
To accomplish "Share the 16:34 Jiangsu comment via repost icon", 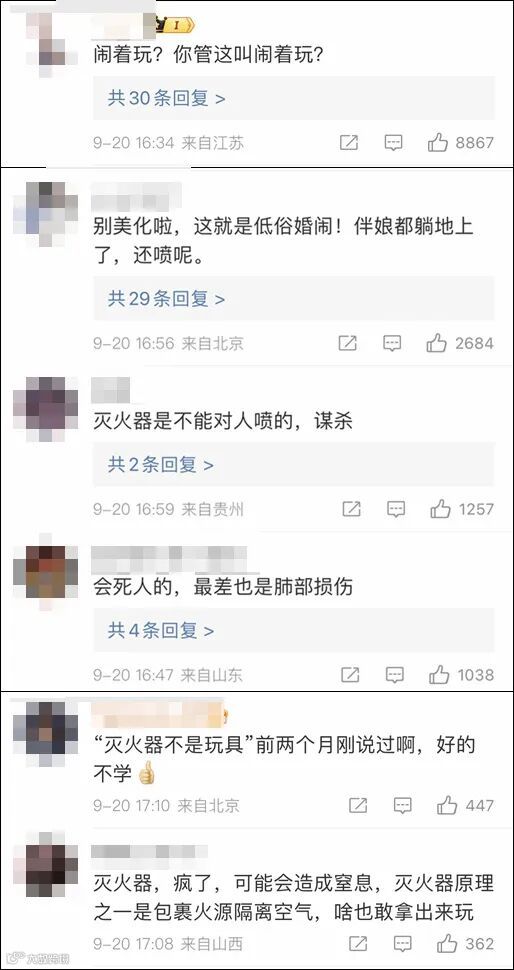I will (x=349, y=143).
